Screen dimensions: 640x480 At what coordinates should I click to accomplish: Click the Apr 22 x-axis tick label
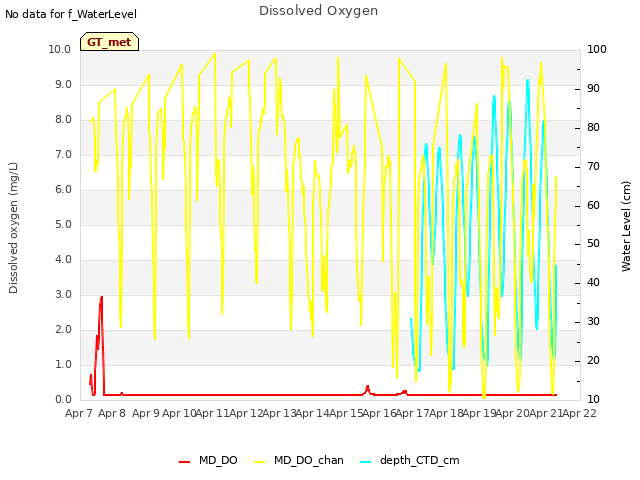[579, 413]
